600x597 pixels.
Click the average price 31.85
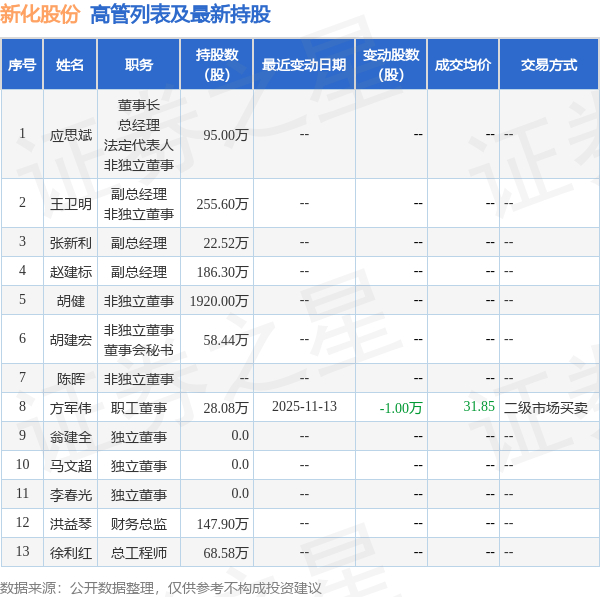[479, 406]
